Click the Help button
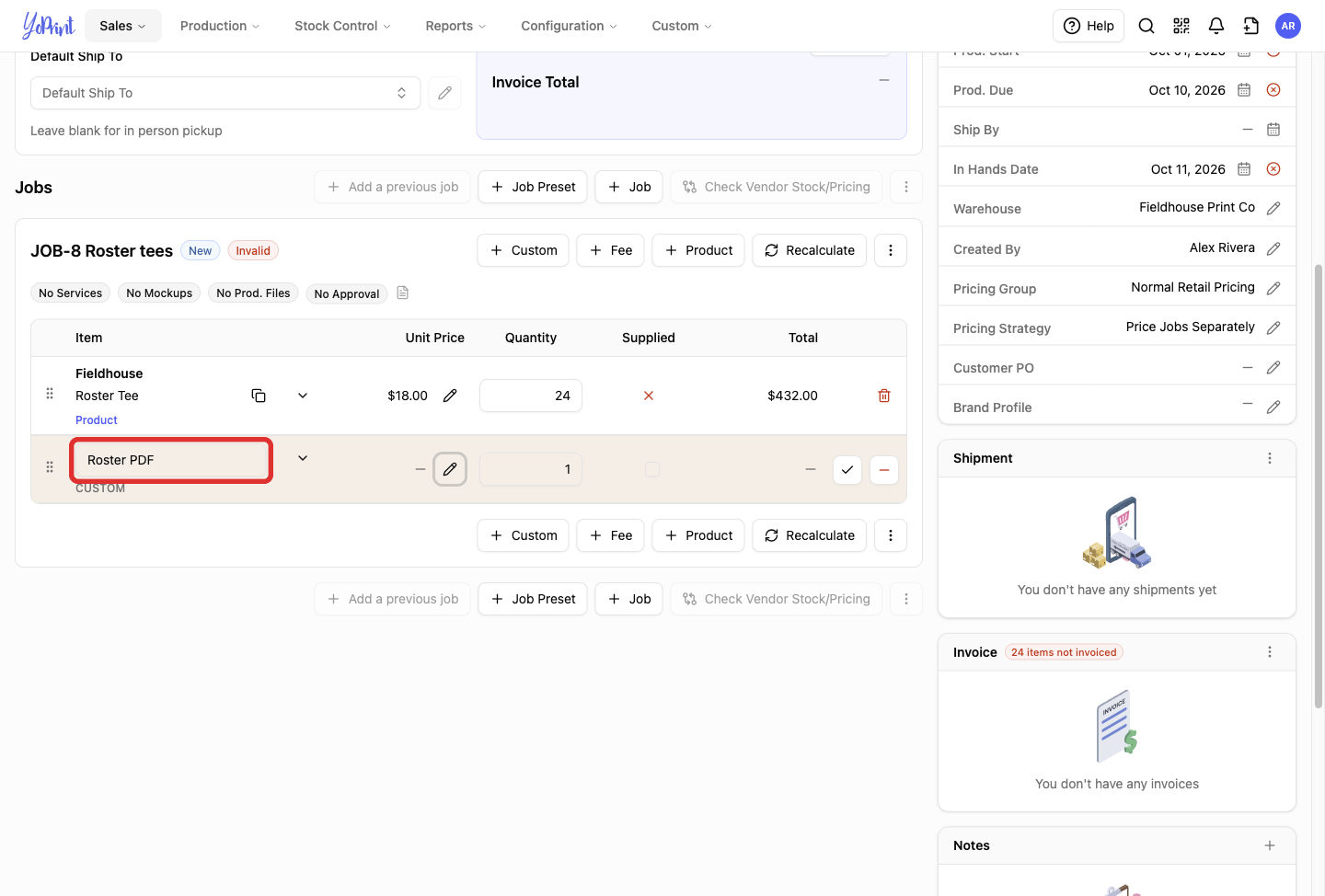Viewport: 1325px width, 896px height. (1089, 26)
